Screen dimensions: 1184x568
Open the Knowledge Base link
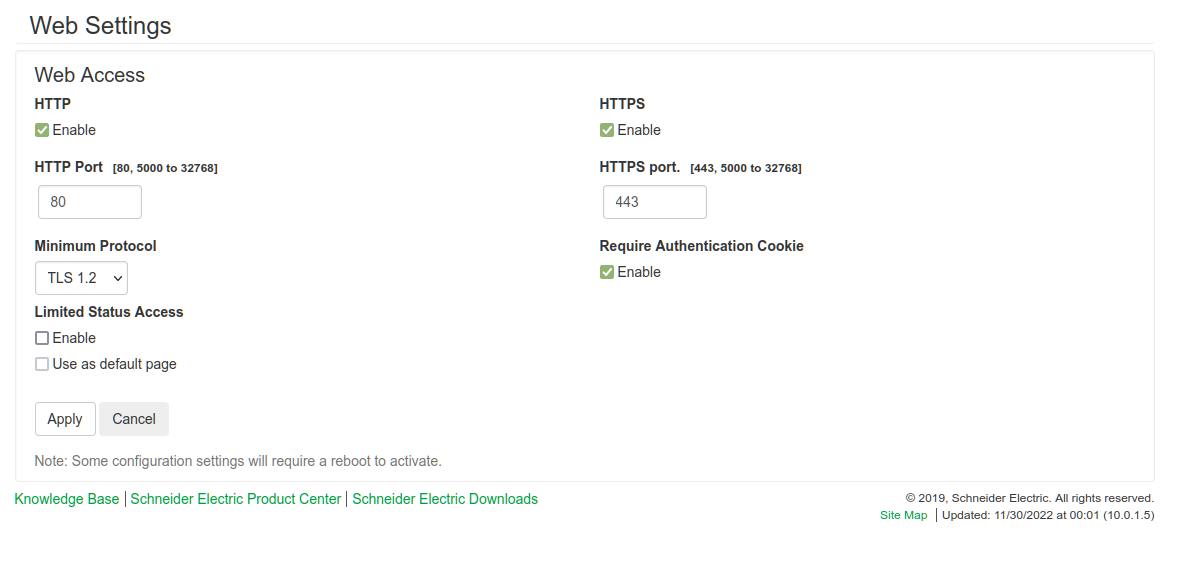67,499
